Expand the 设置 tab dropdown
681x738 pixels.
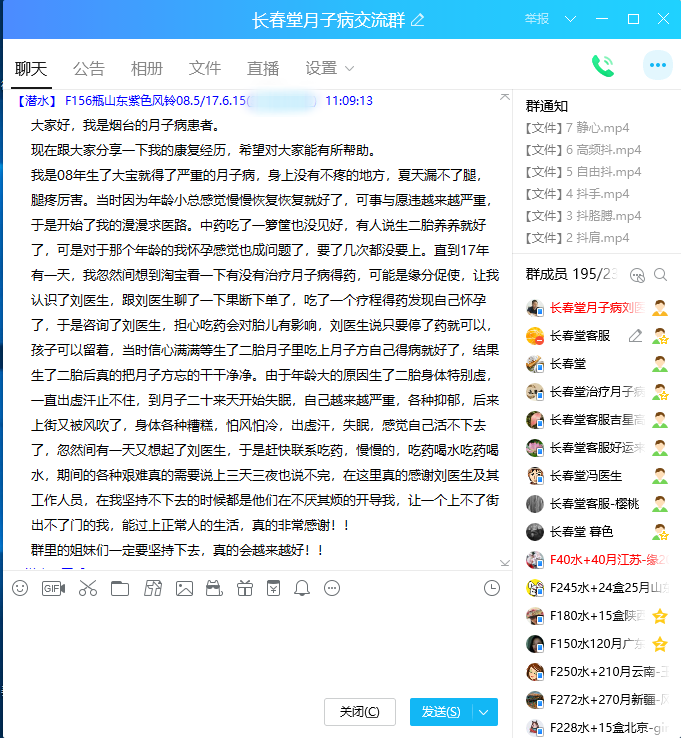point(349,69)
